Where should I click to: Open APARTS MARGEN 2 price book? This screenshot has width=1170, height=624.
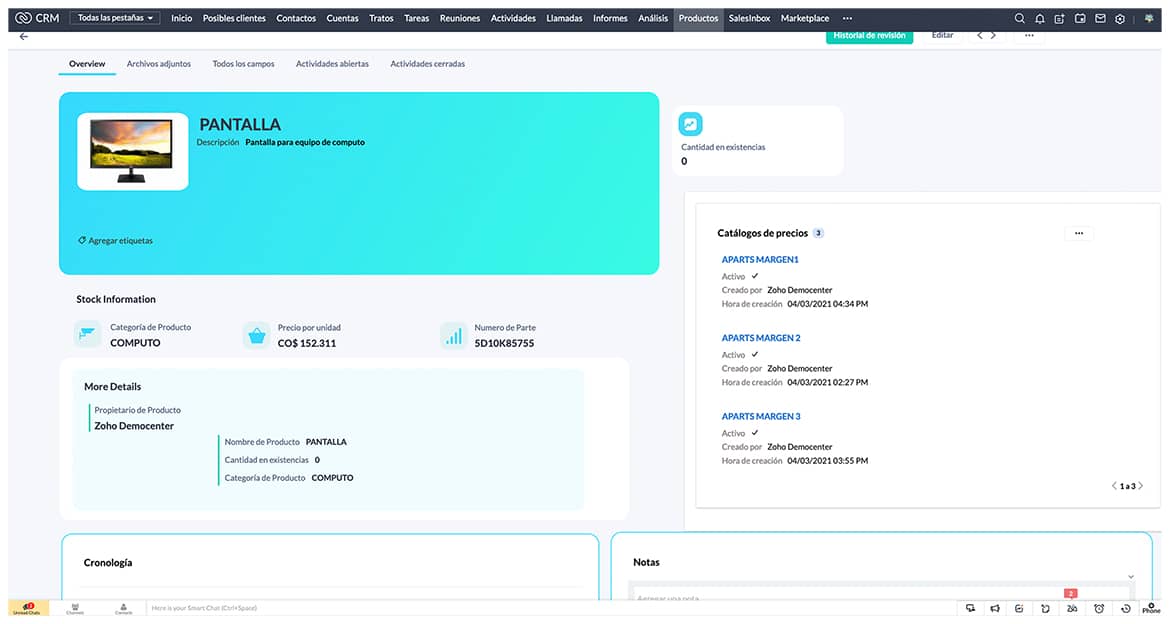[x=761, y=338]
